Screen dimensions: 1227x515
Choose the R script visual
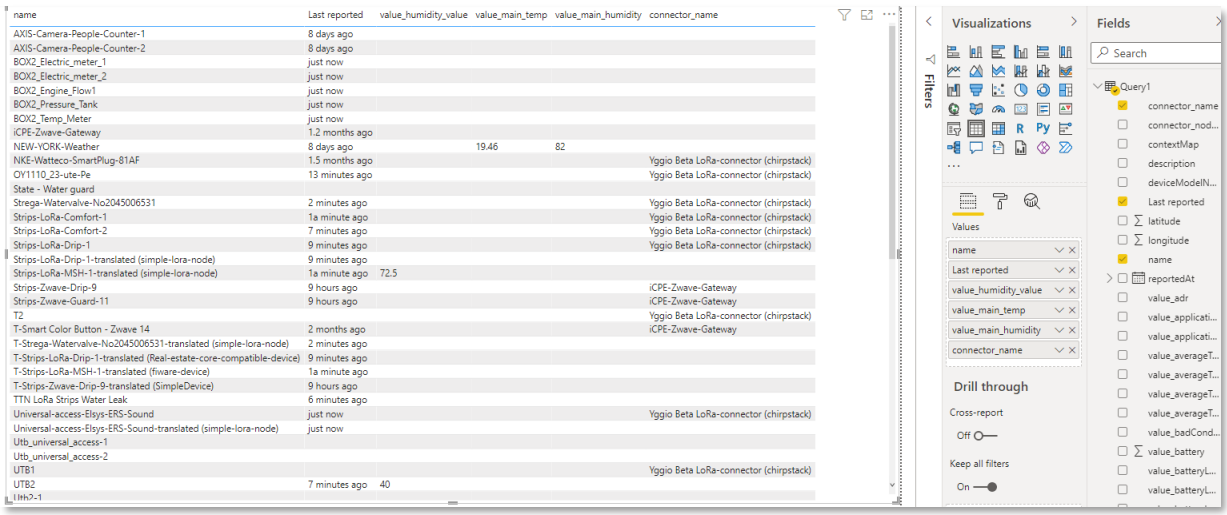pyautogui.click(x=1021, y=128)
